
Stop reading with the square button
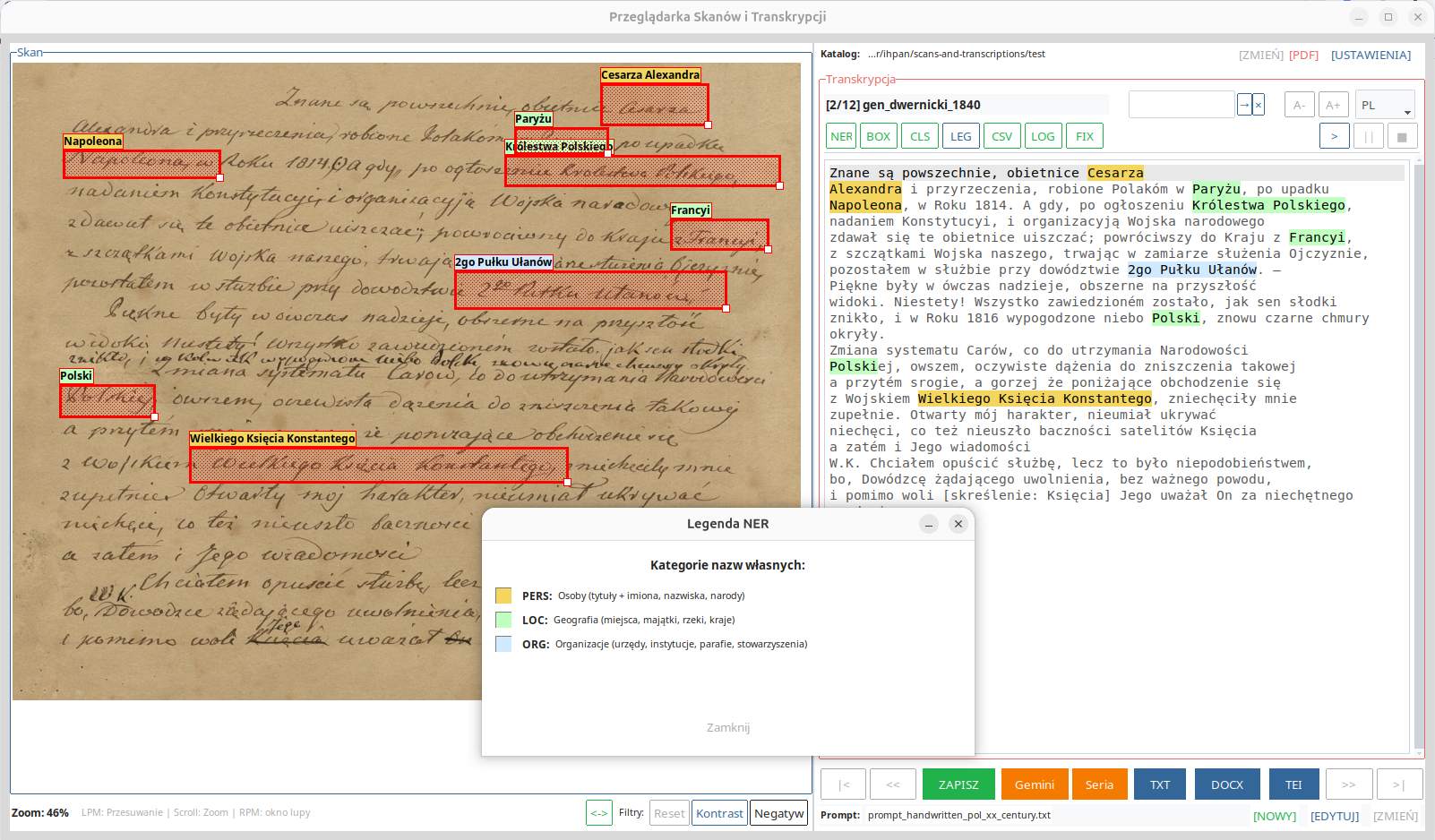[x=1402, y=136]
